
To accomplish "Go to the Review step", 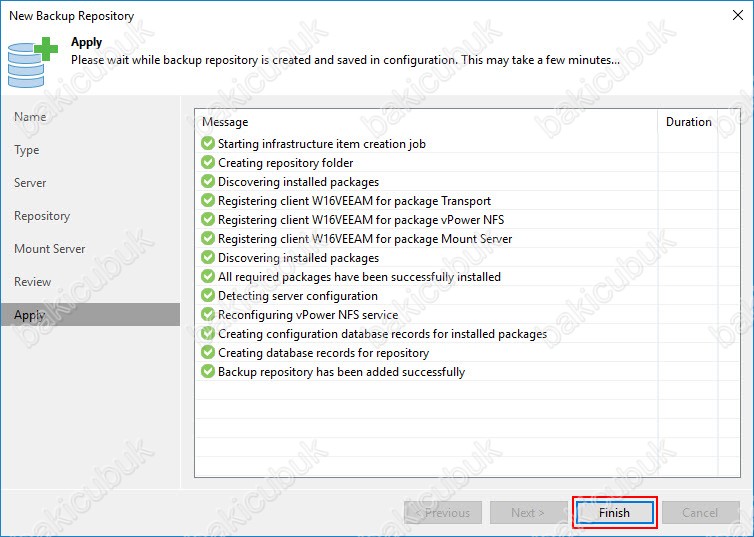I will click(x=32, y=282).
